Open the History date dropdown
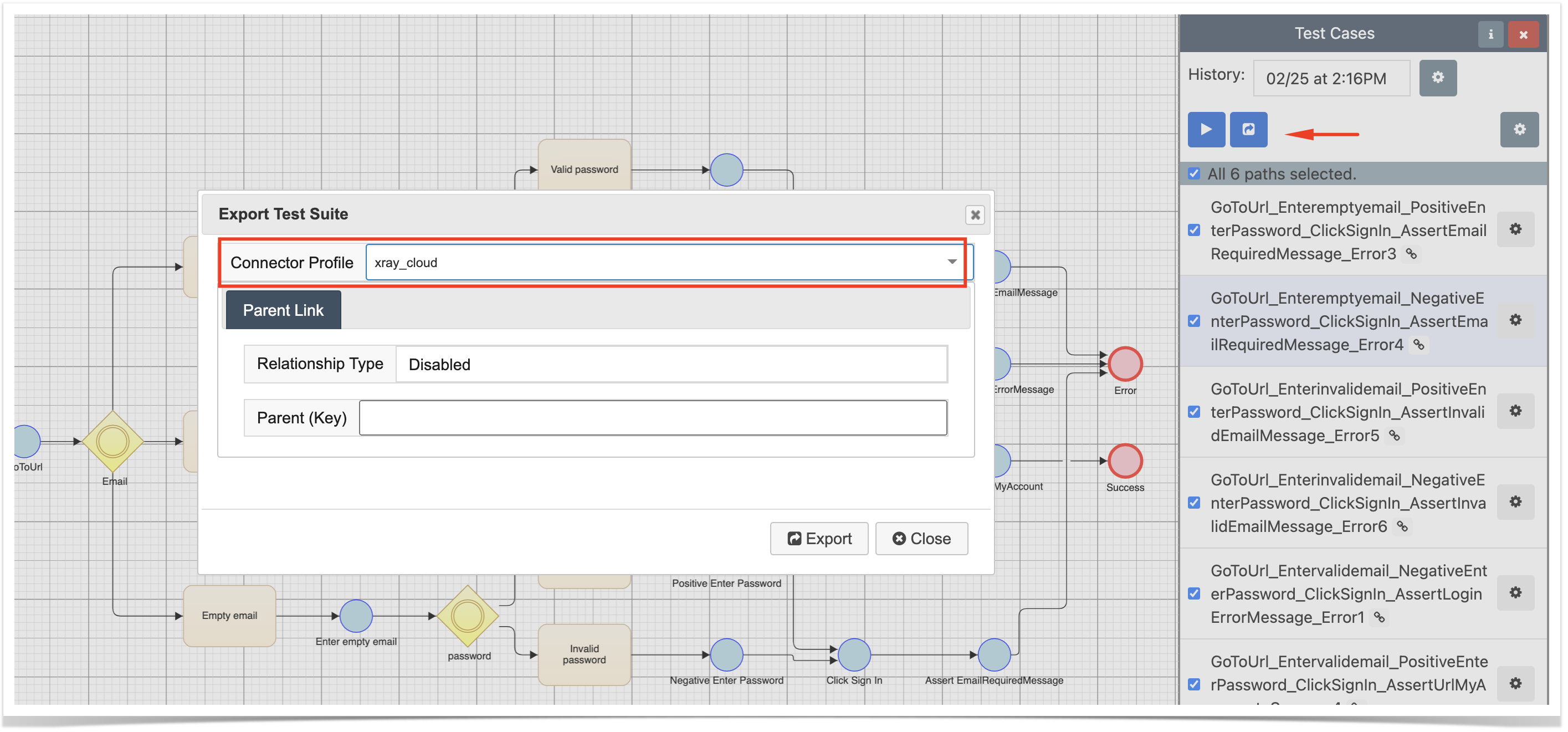This screenshot has height=732, width=1568. tap(1331, 79)
